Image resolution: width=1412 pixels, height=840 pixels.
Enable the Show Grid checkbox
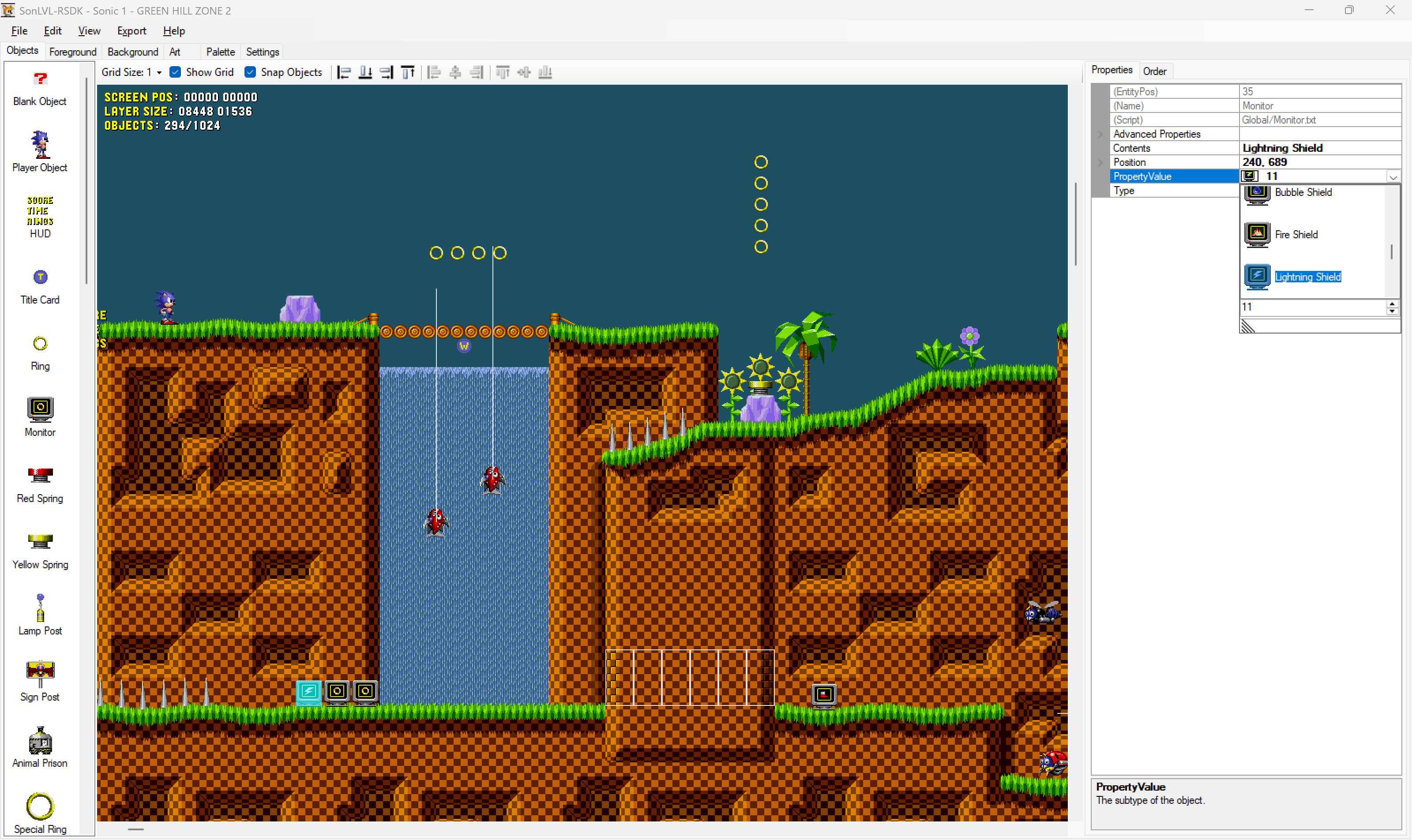176,72
